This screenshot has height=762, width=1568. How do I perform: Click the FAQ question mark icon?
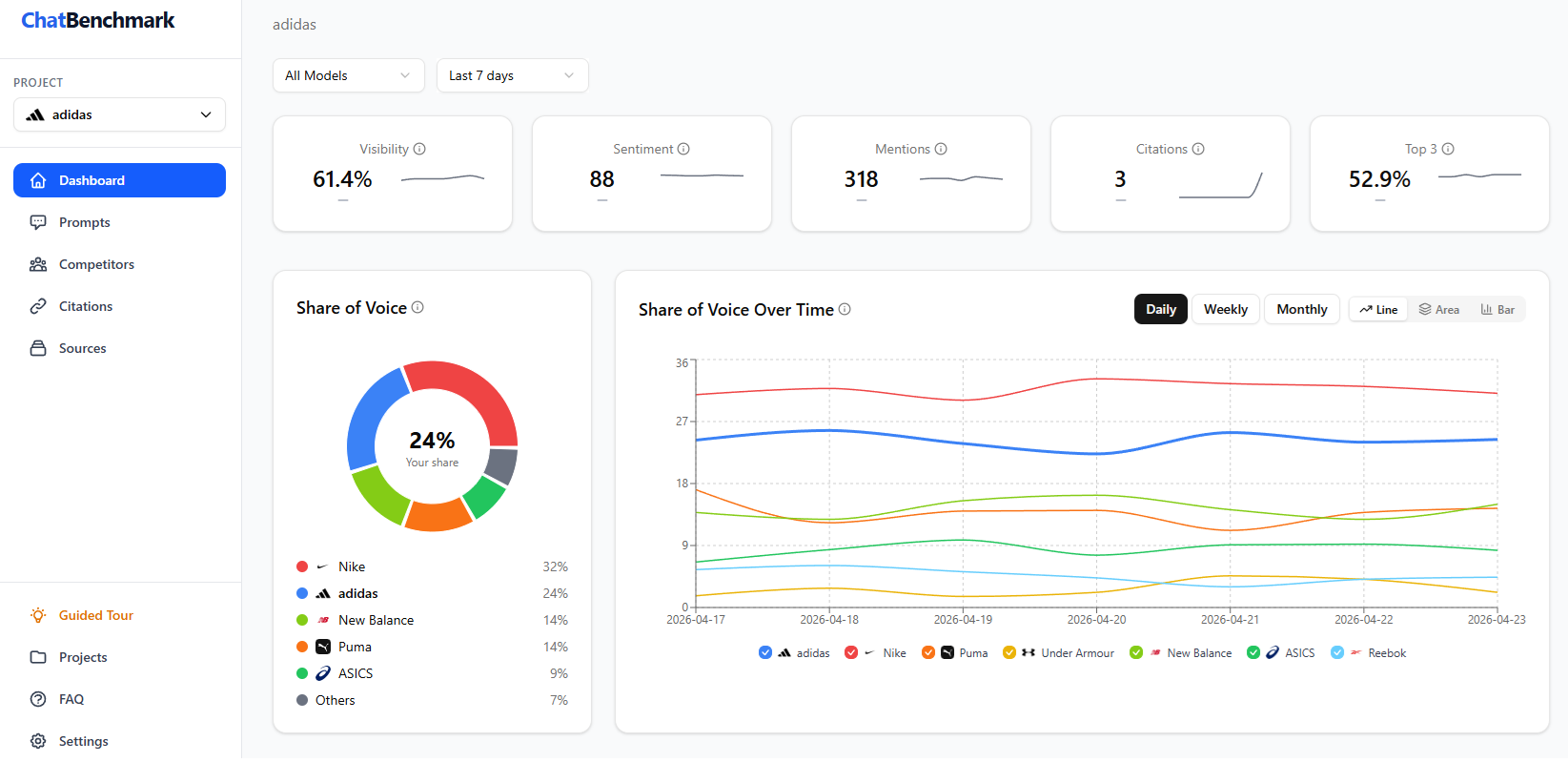tap(38, 699)
